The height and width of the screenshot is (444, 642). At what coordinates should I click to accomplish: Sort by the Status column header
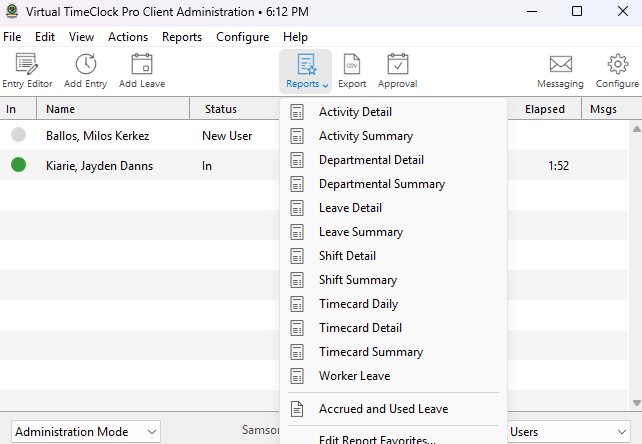235,109
